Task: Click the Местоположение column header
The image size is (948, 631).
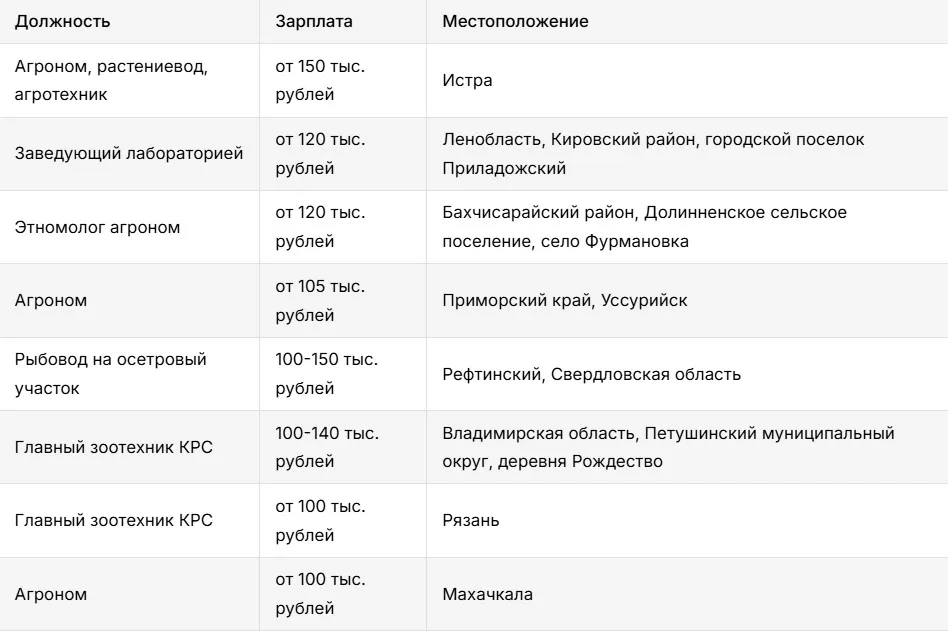Action: pos(515,21)
